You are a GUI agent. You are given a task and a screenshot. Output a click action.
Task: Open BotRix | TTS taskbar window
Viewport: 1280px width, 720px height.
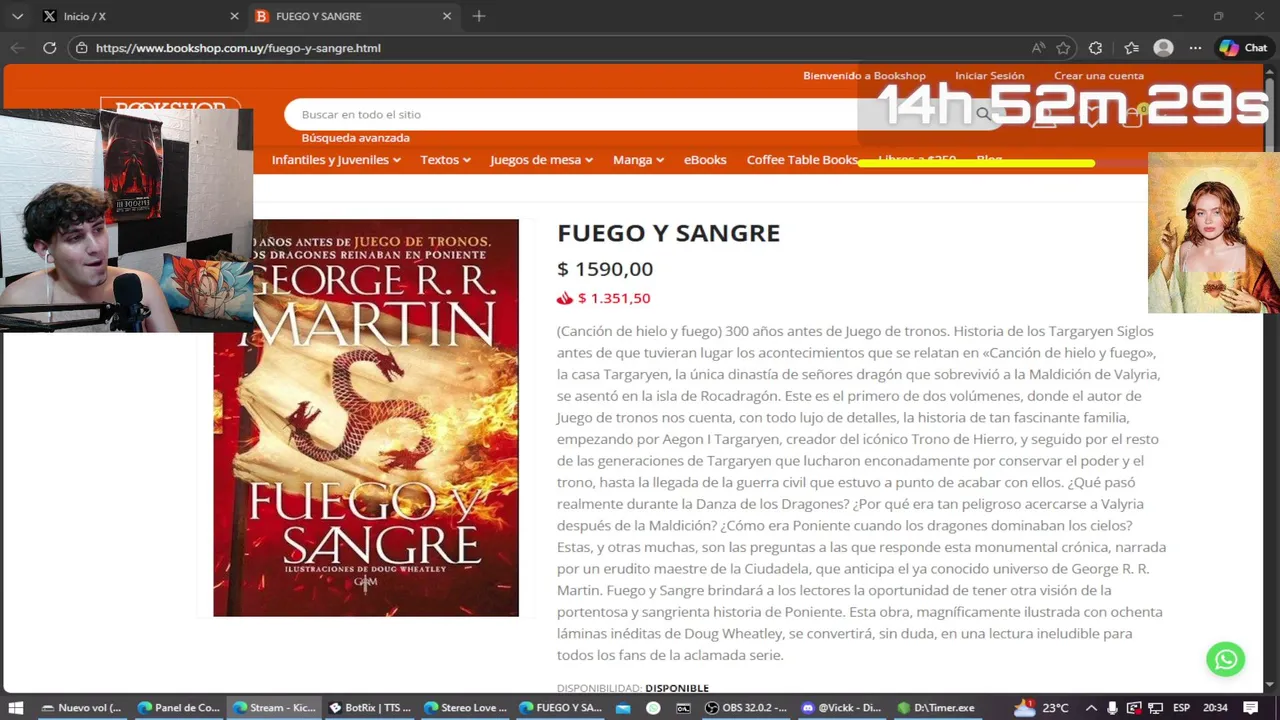(x=370, y=708)
